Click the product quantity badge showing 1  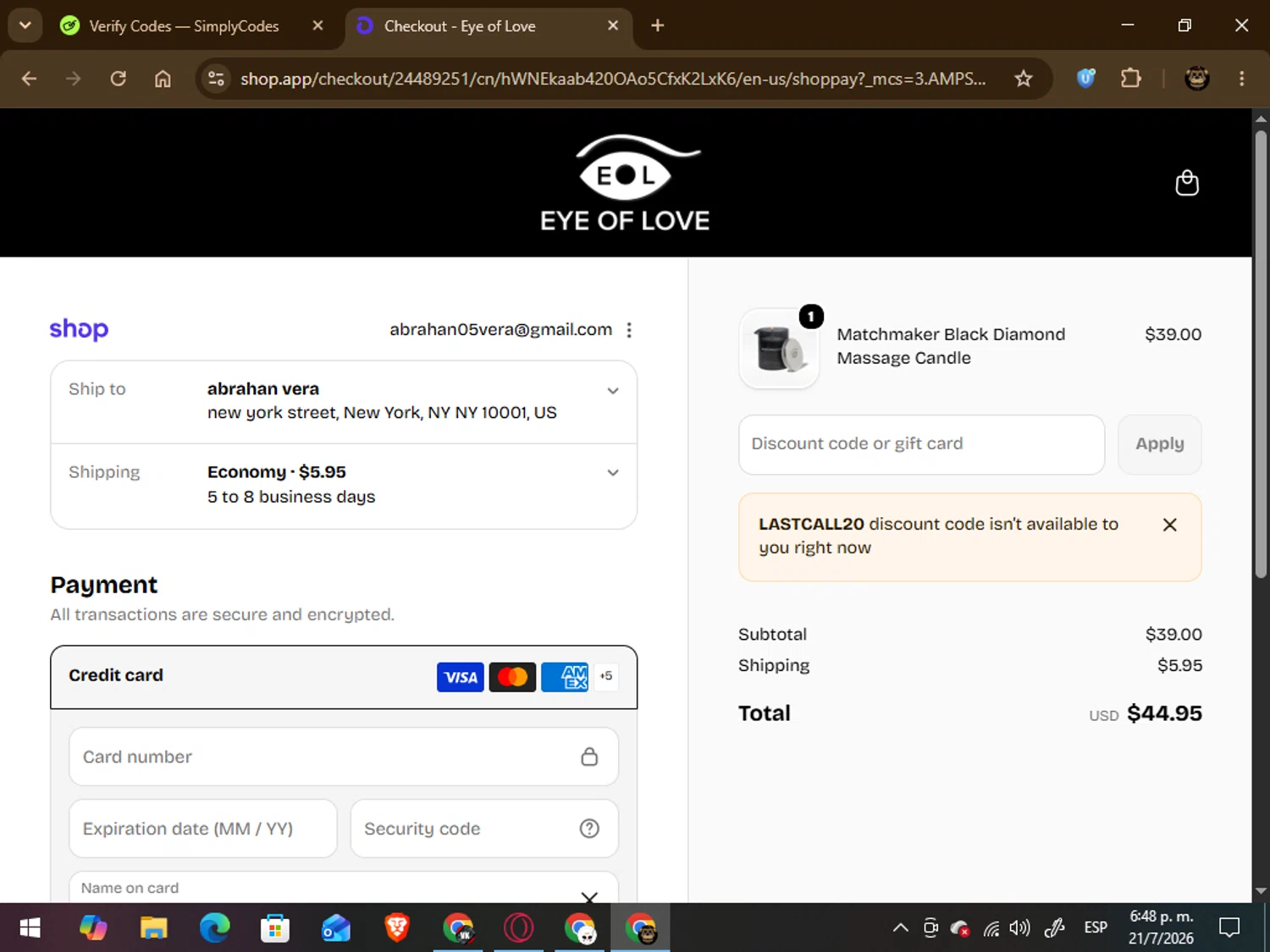point(811,316)
